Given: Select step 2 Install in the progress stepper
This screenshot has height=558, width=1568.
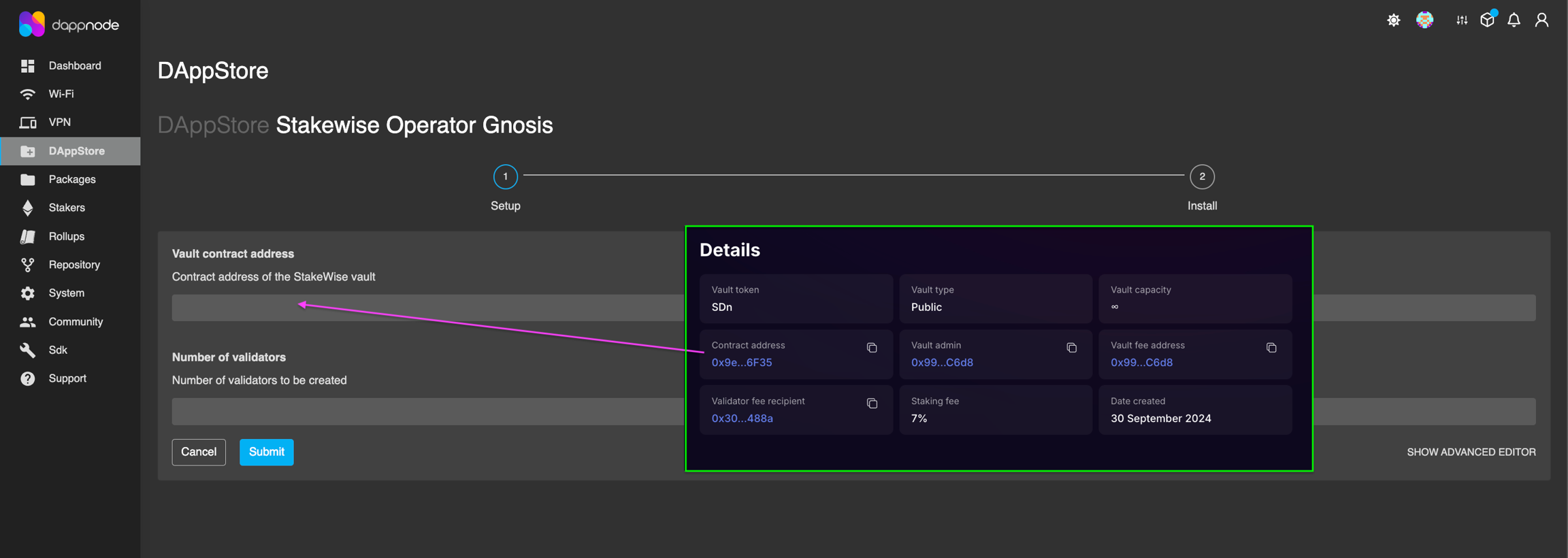Looking at the screenshot, I should (1201, 177).
